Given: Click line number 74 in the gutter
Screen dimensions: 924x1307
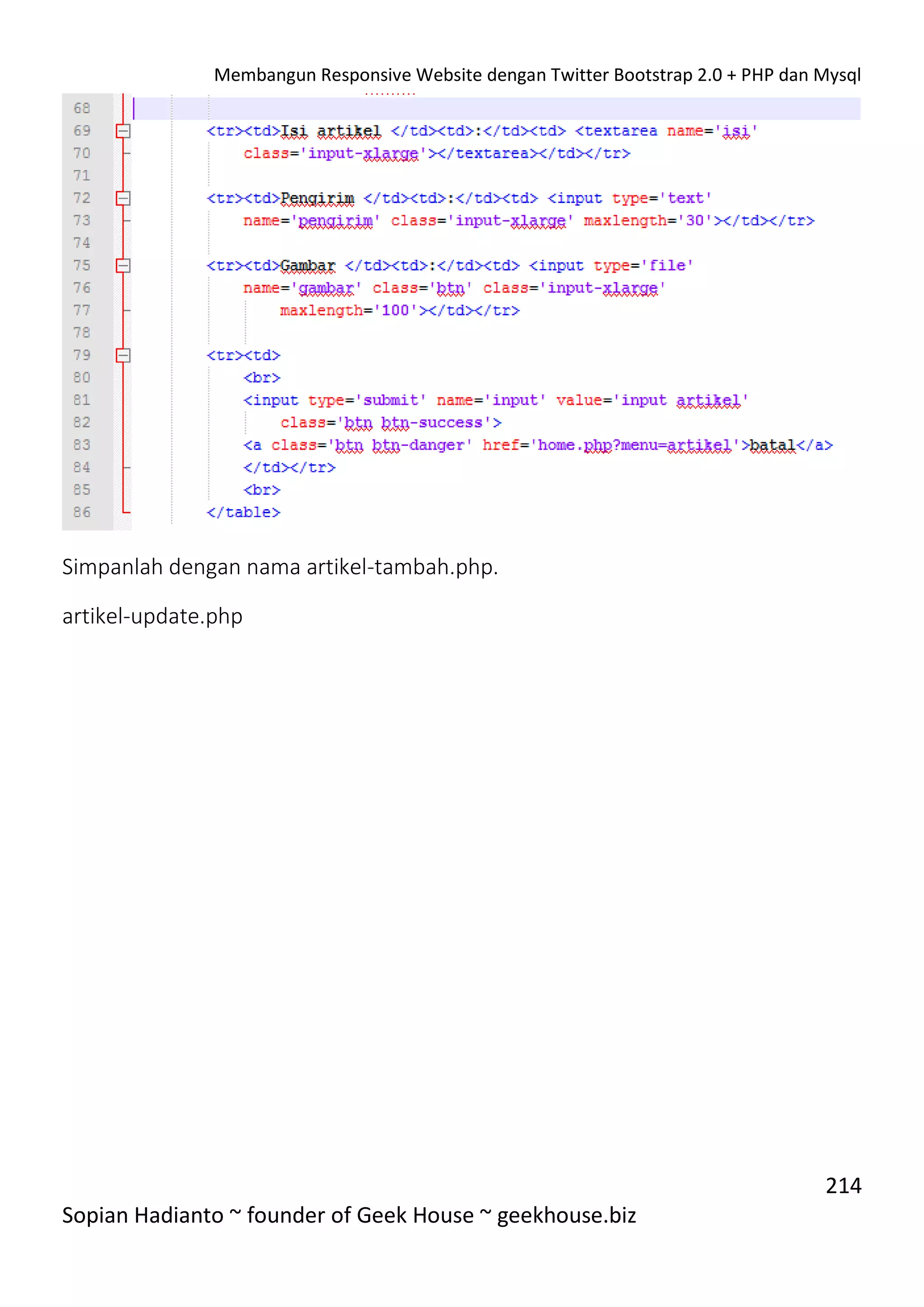Looking at the screenshot, I should point(82,243).
